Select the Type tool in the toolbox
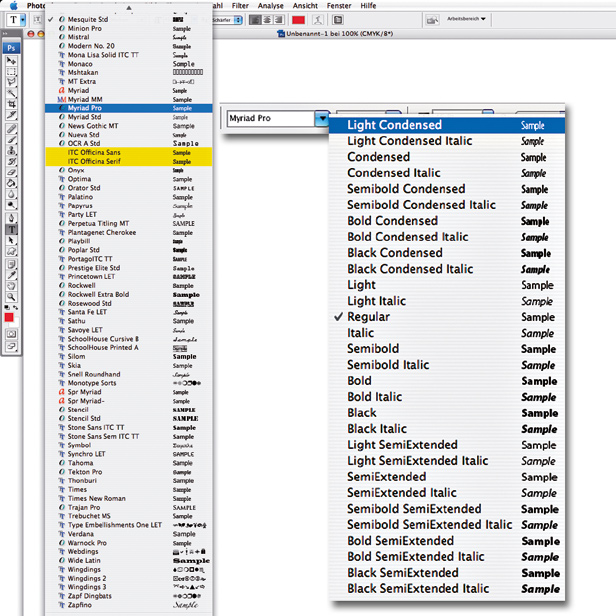The width and height of the screenshot is (616, 616). (x=11, y=227)
